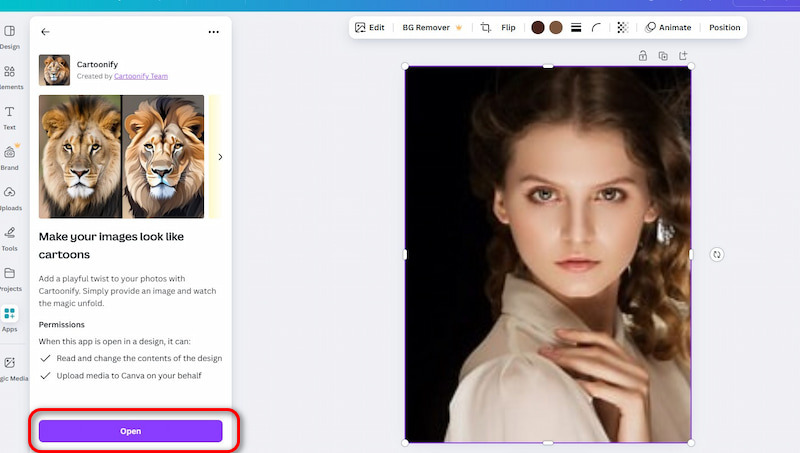Open the Cartoonify app with the Open button
This screenshot has height=453, width=800.
[131, 431]
